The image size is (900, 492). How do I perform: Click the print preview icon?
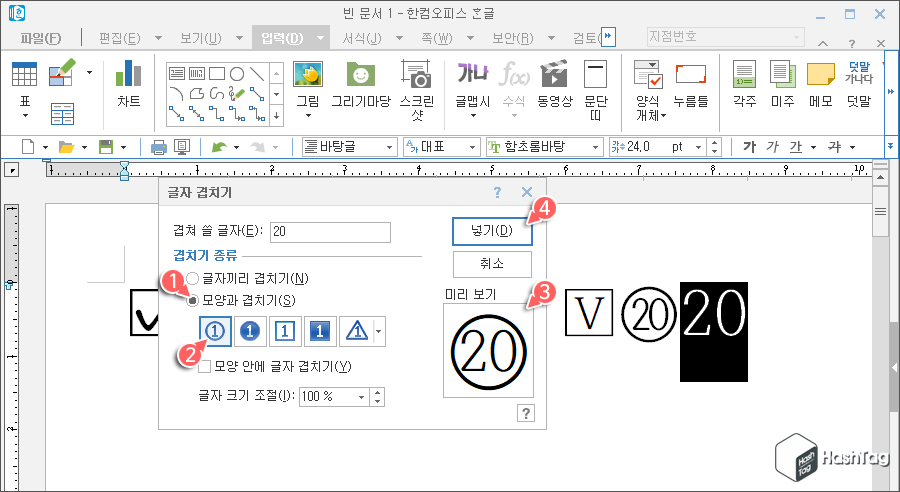tap(182, 147)
